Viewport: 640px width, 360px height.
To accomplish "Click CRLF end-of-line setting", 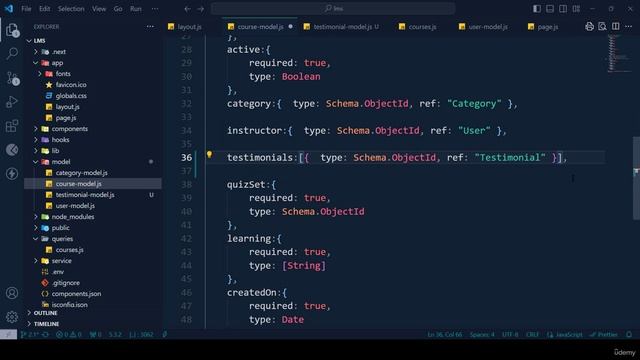I will tap(532, 335).
